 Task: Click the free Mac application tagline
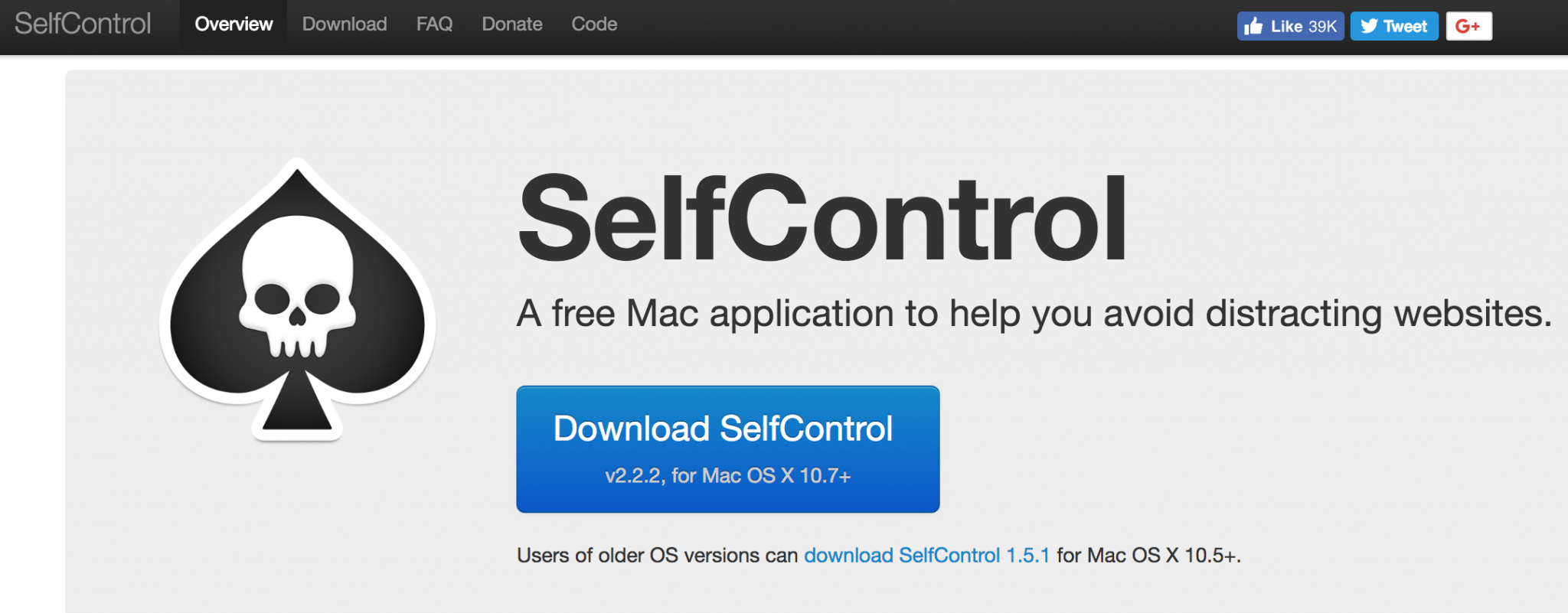click(x=1034, y=314)
